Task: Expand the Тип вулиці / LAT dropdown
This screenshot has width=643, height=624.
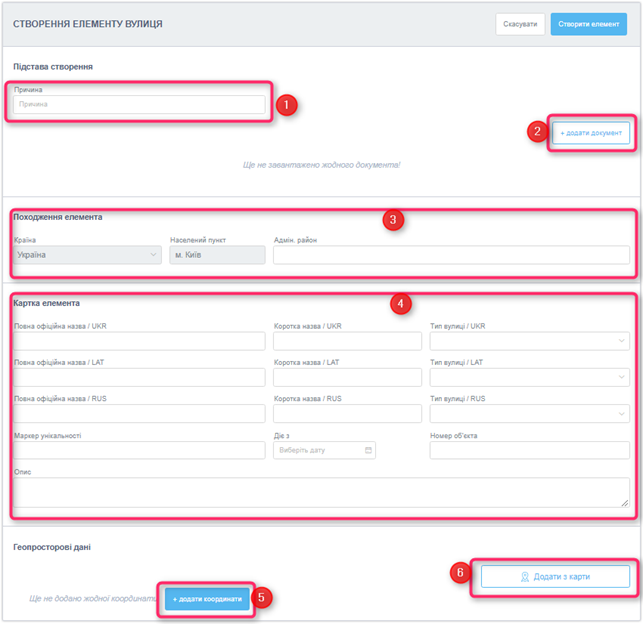Action: 529,378
